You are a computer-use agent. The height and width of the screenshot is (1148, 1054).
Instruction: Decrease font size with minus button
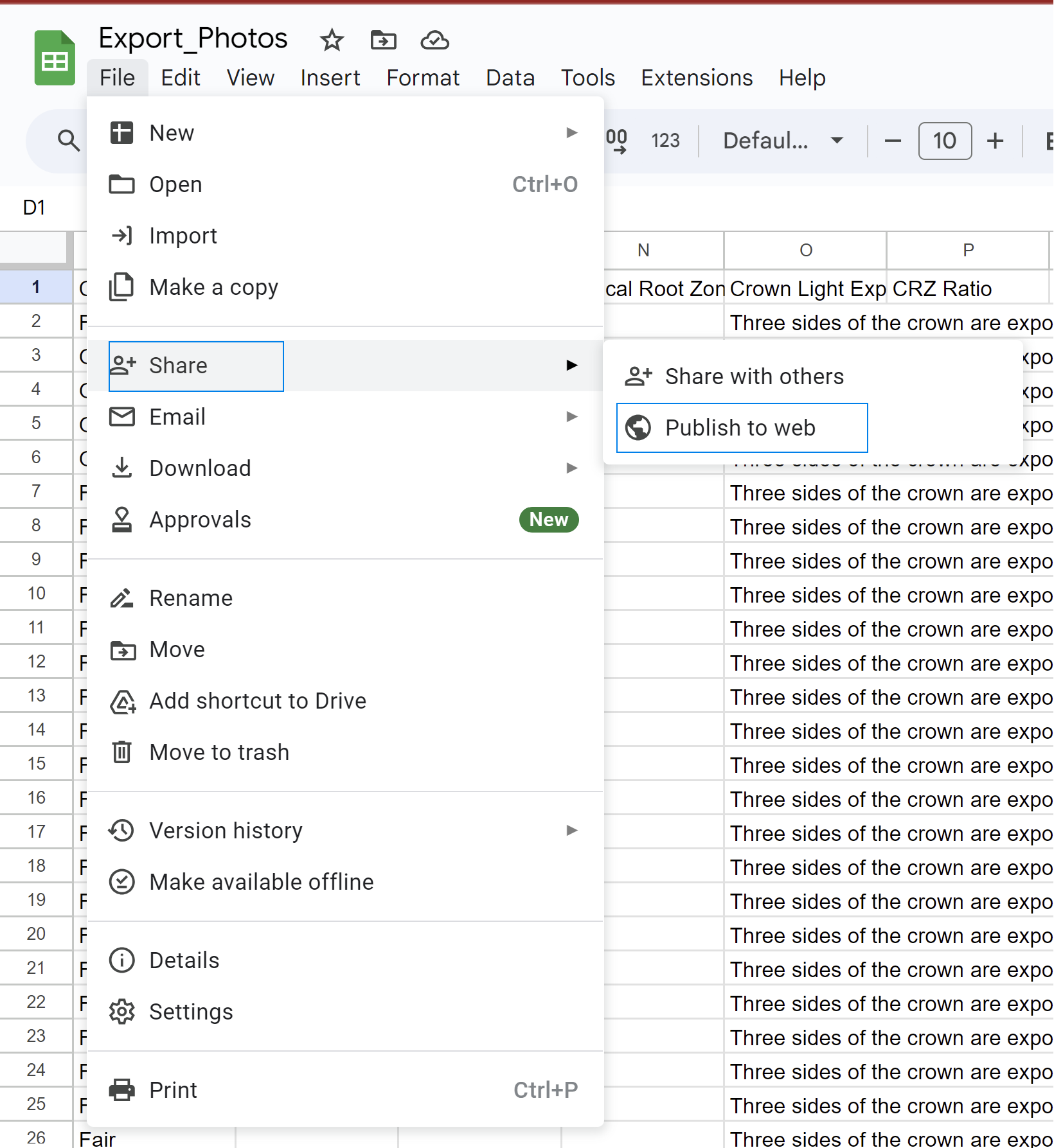(x=893, y=141)
